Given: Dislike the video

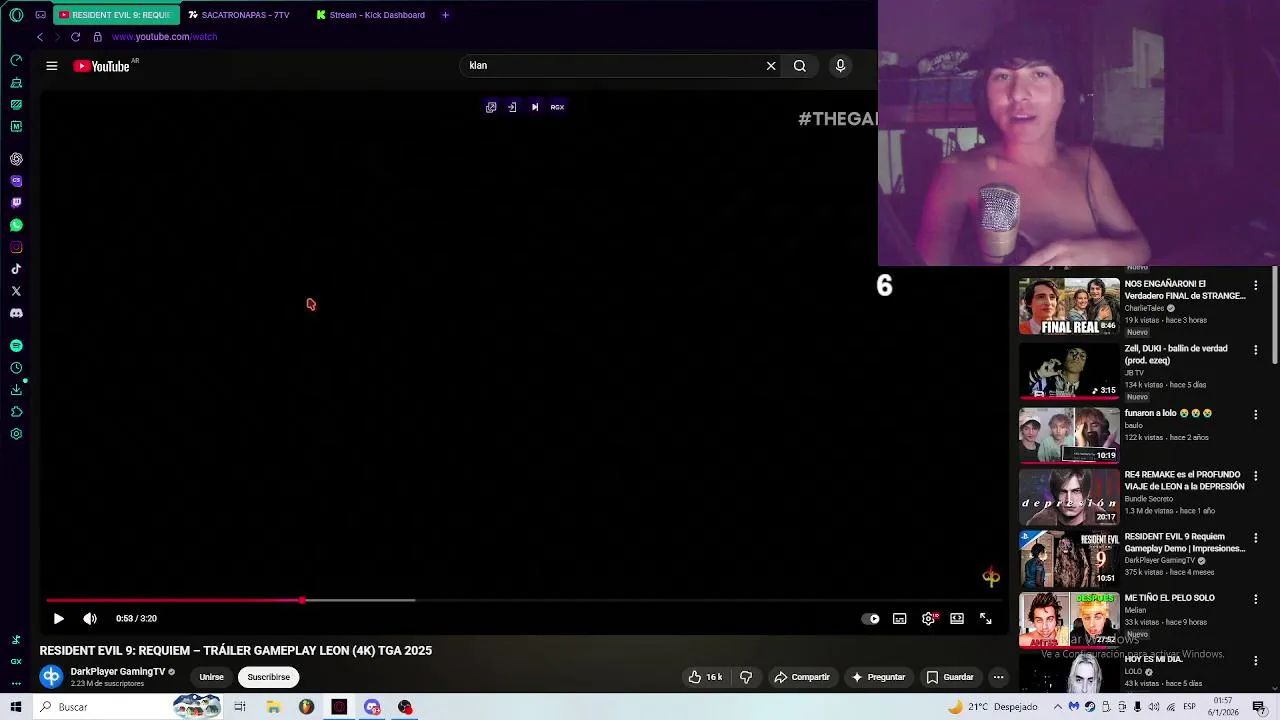Looking at the screenshot, I should click(x=746, y=677).
